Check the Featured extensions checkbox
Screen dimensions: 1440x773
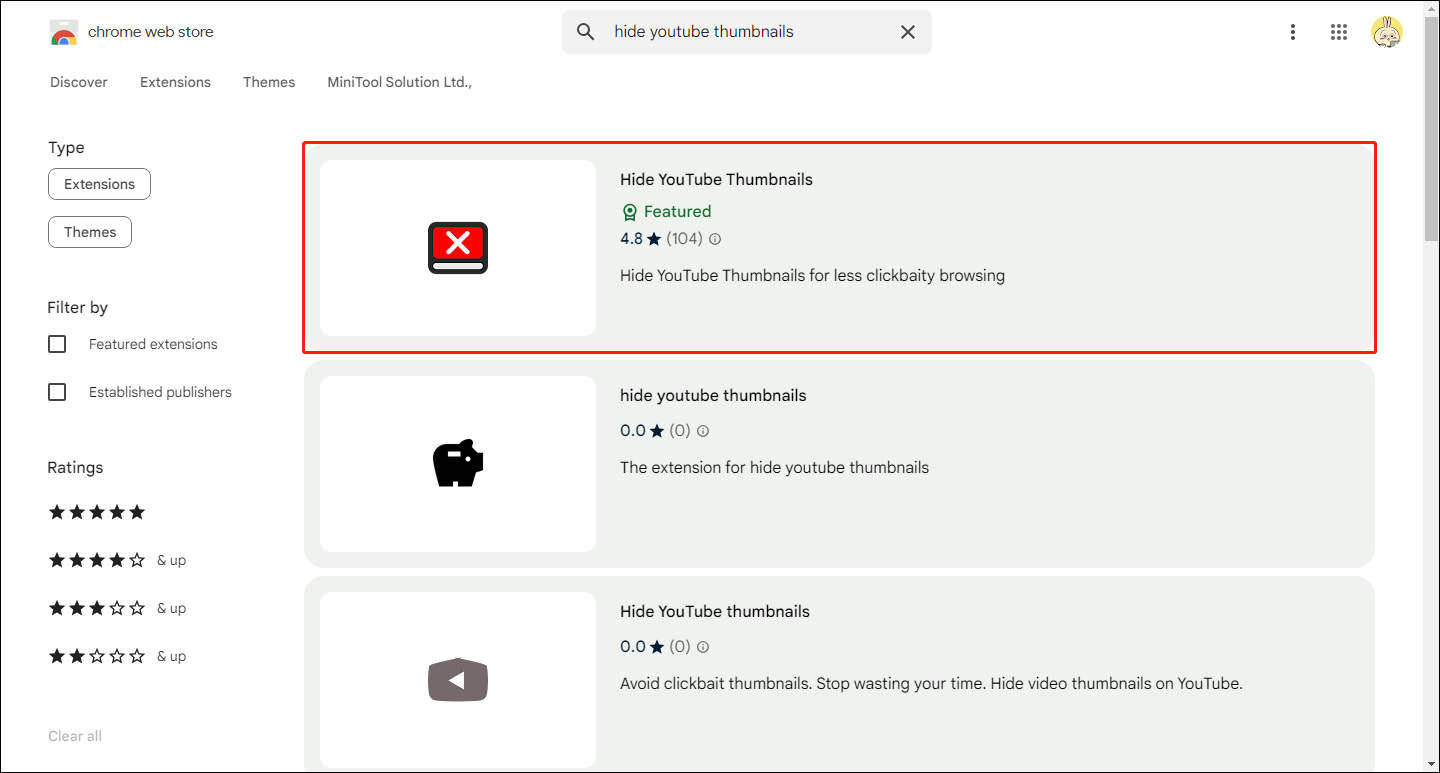tap(57, 344)
